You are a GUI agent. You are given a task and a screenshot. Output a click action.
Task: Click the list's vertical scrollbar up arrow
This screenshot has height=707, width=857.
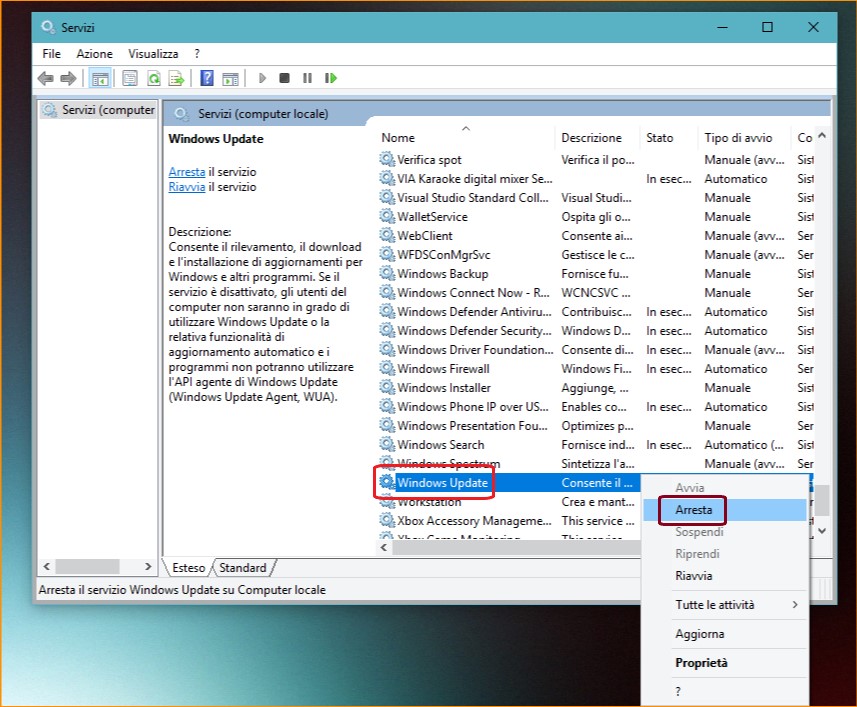[821, 135]
